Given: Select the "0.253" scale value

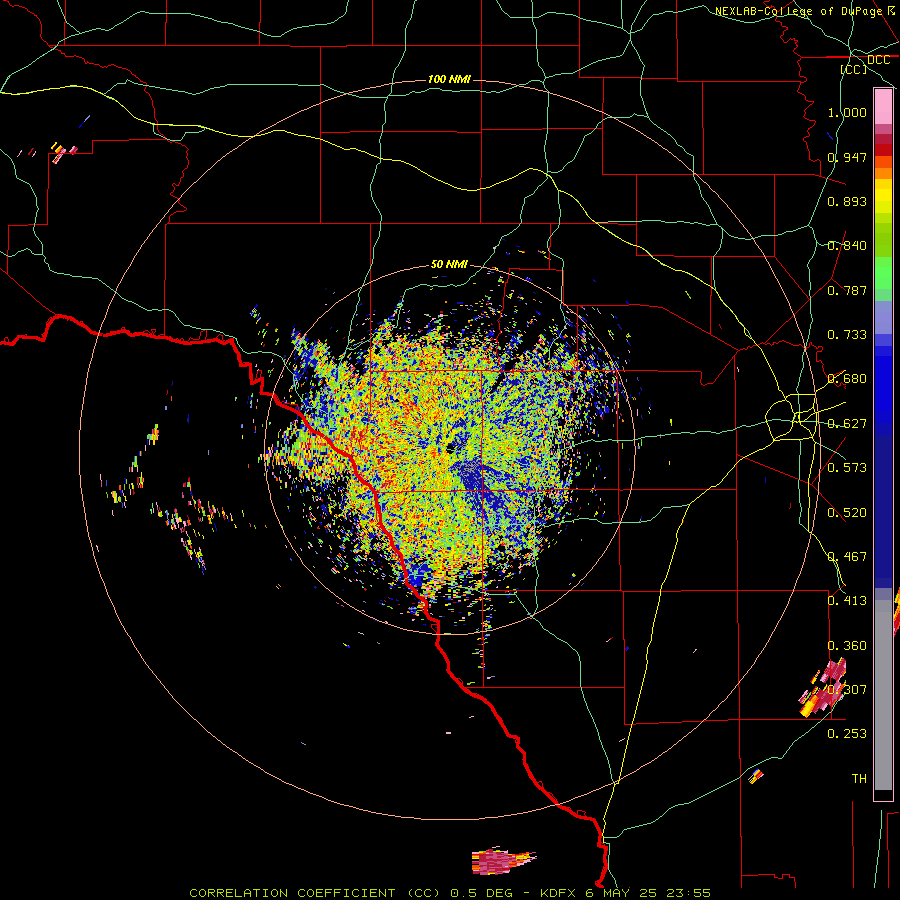Looking at the screenshot, I should coord(847,734).
